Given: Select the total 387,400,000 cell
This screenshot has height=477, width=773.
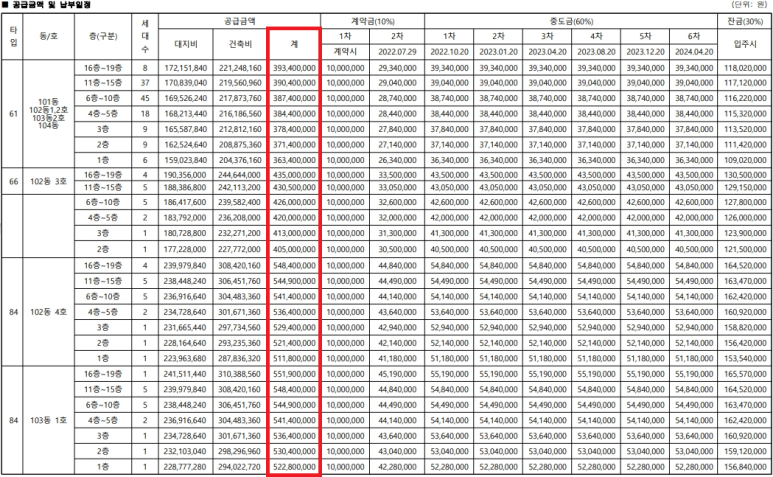Looking at the screenshot, I should point(294,98).
